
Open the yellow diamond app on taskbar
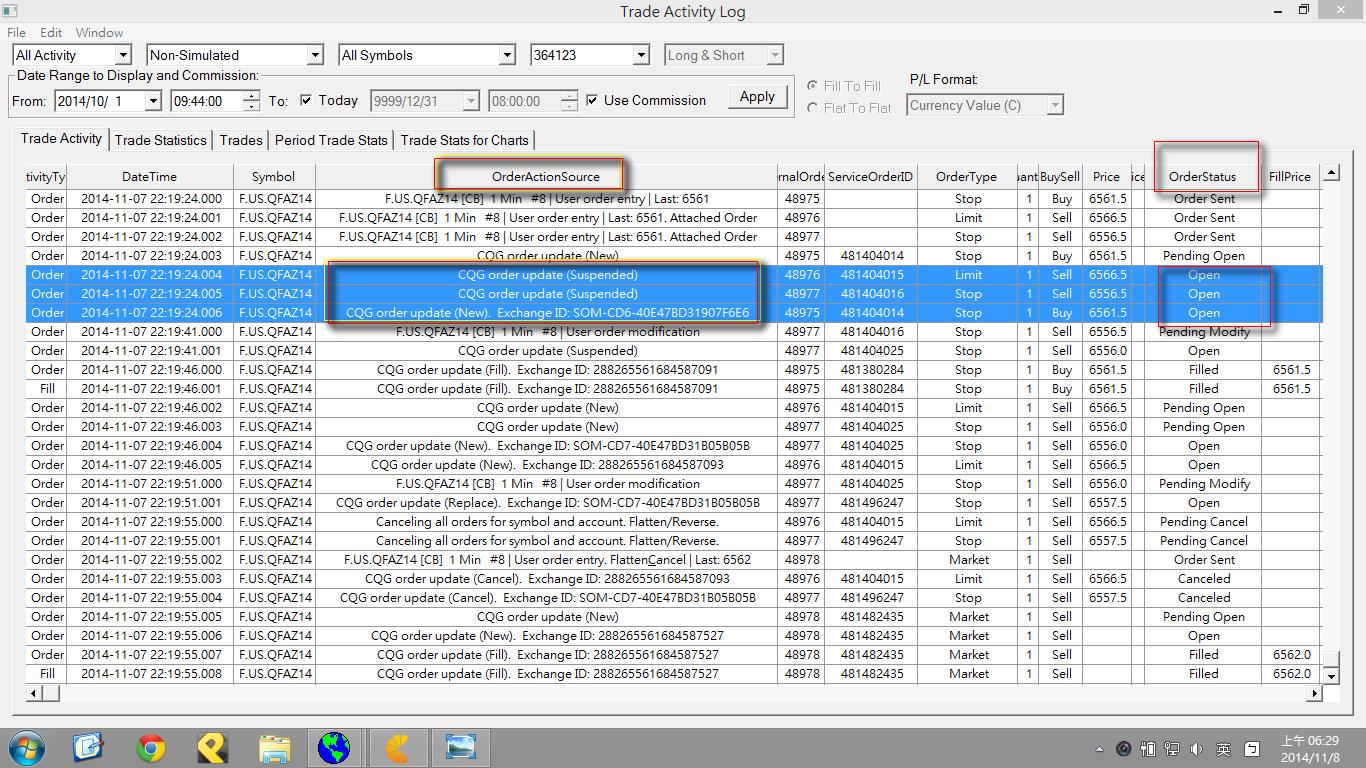click(212, 748)
